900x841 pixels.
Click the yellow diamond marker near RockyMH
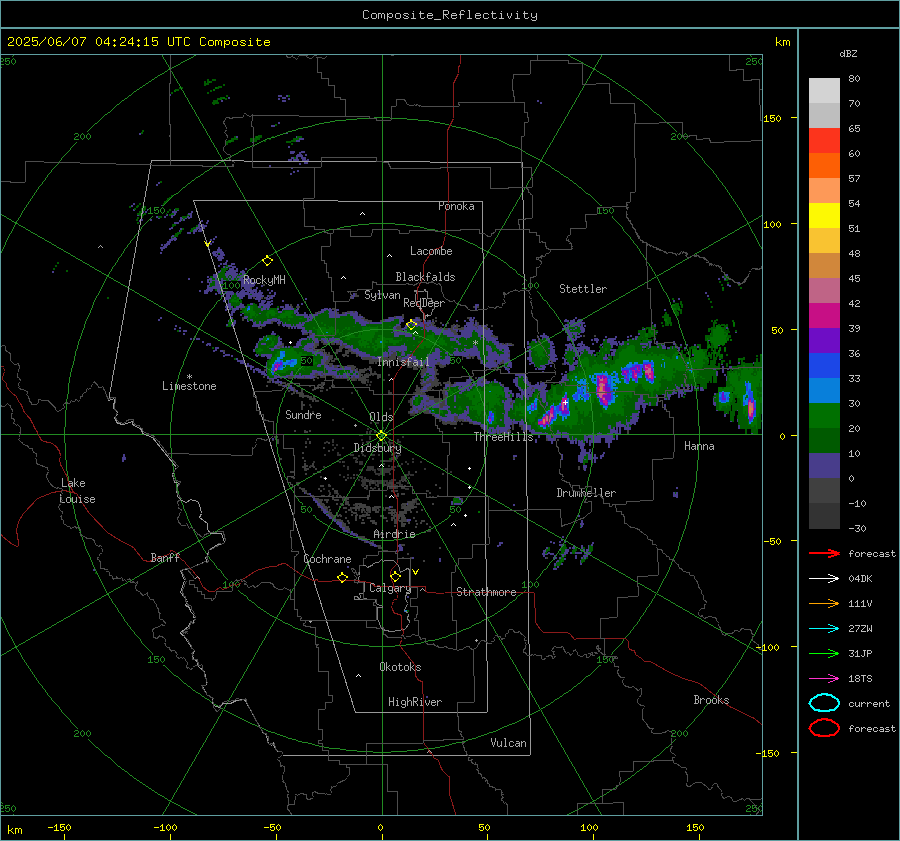(x=267, y=261)
